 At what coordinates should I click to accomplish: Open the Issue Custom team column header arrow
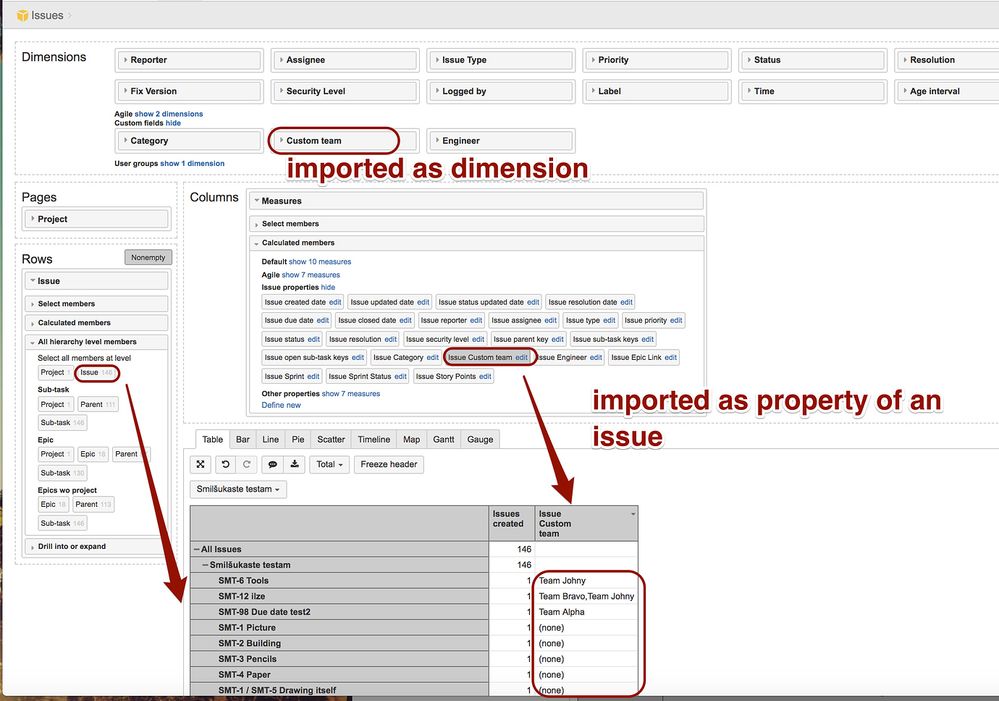click(x=633, y=514)
